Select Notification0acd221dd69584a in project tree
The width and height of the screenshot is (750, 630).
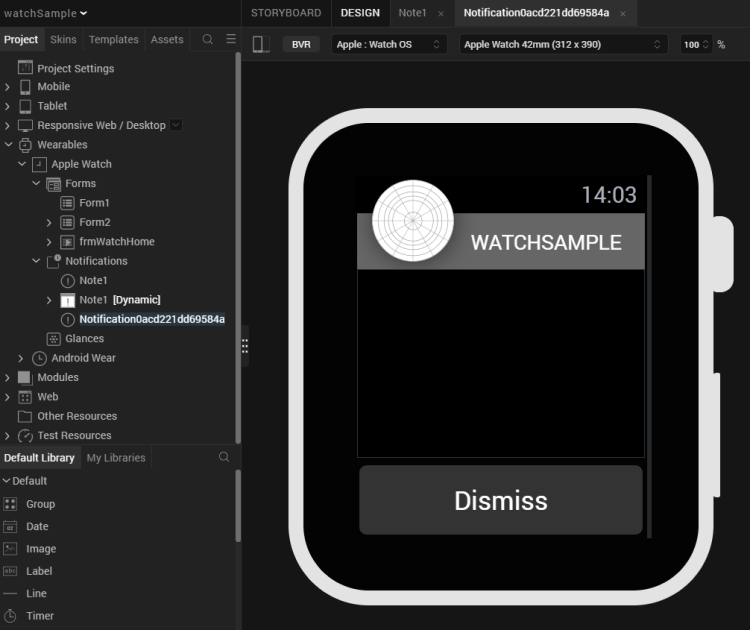152,319
